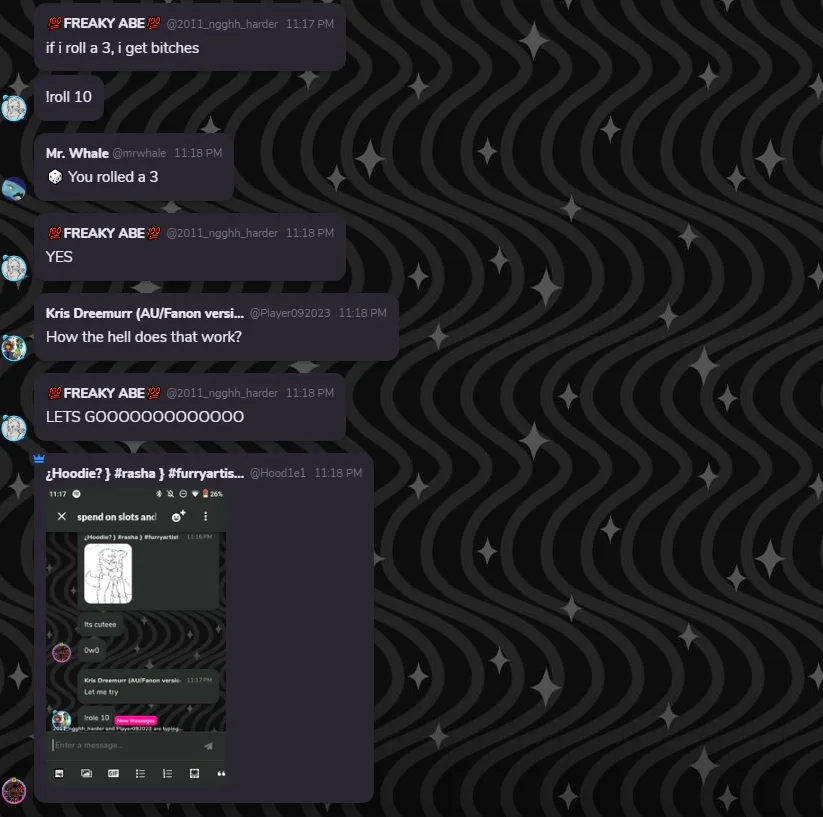
Task: Open Hoodie's avatar below the image attachment
Action: pos(14,790)
